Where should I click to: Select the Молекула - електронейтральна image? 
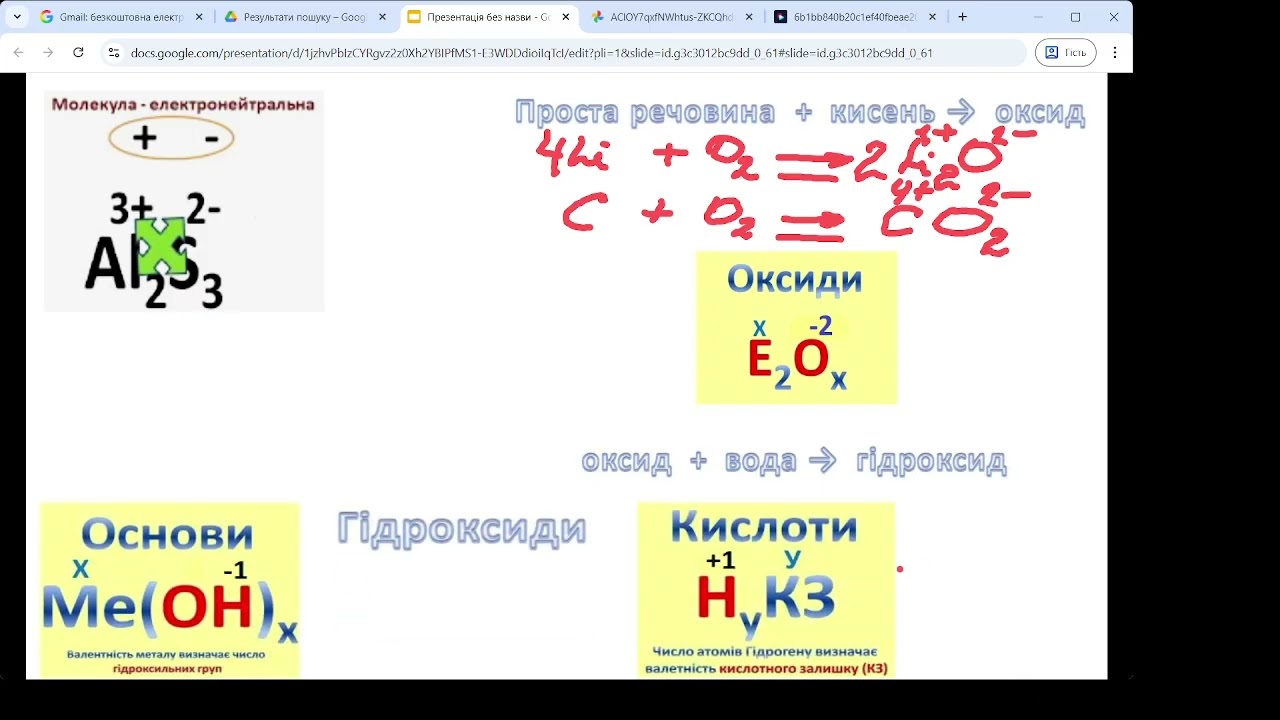pos(184,202)
